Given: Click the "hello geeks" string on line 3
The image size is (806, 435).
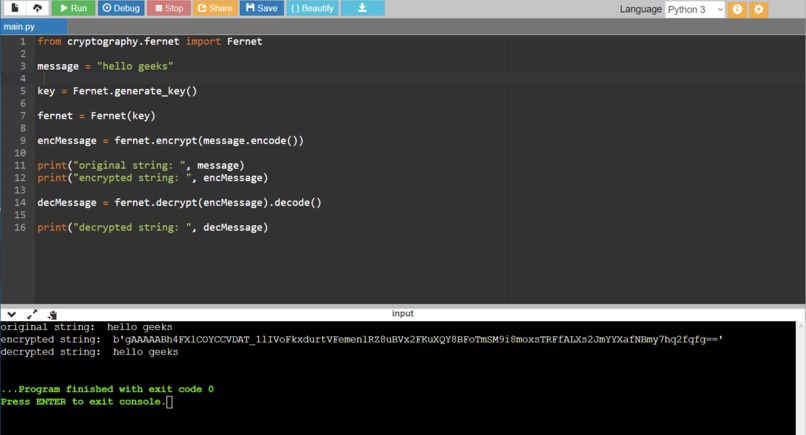Looking at the screenshot, I should [135, 66].
